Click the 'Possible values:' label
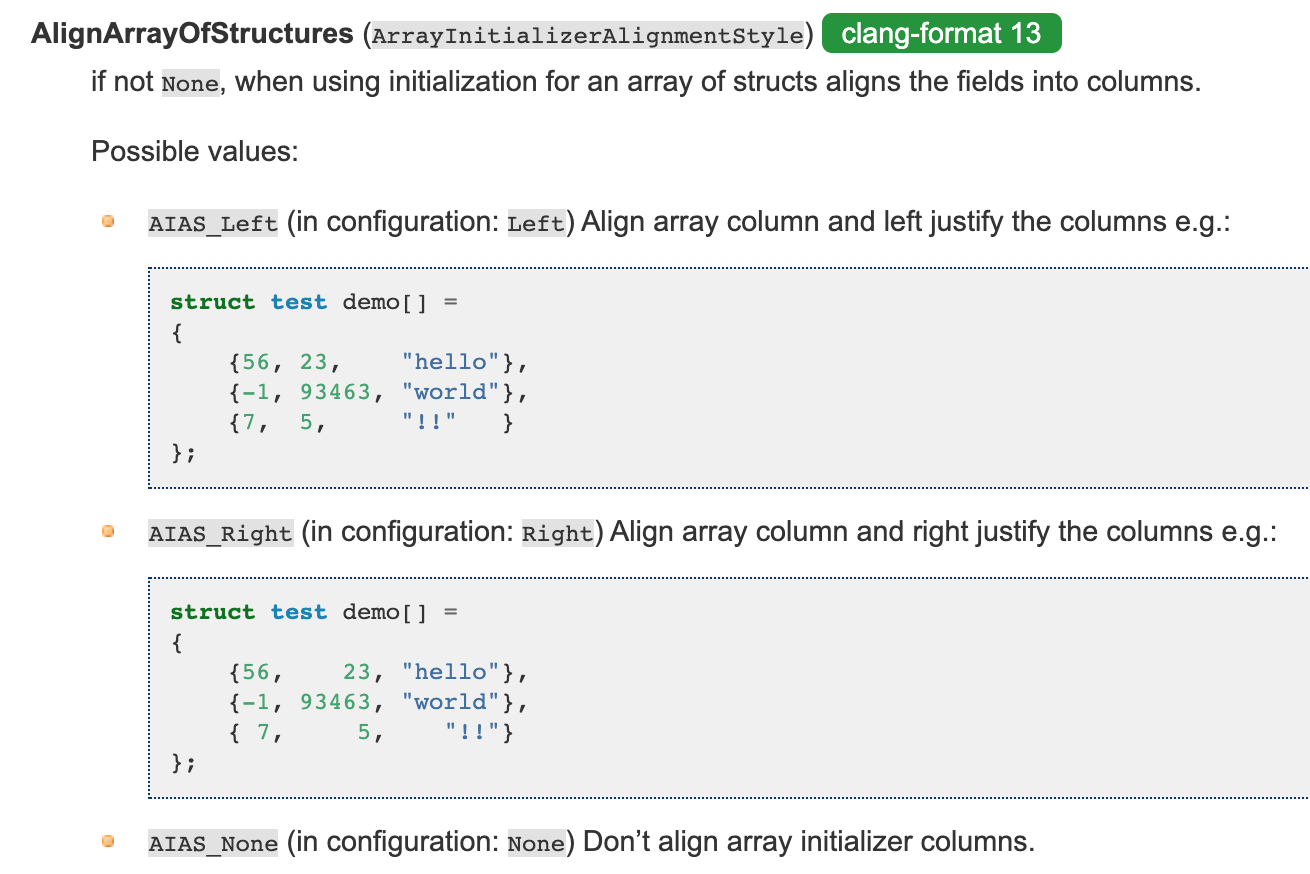Image resolution: width=1310 pixels, height=874 pixels. point(195,152)
